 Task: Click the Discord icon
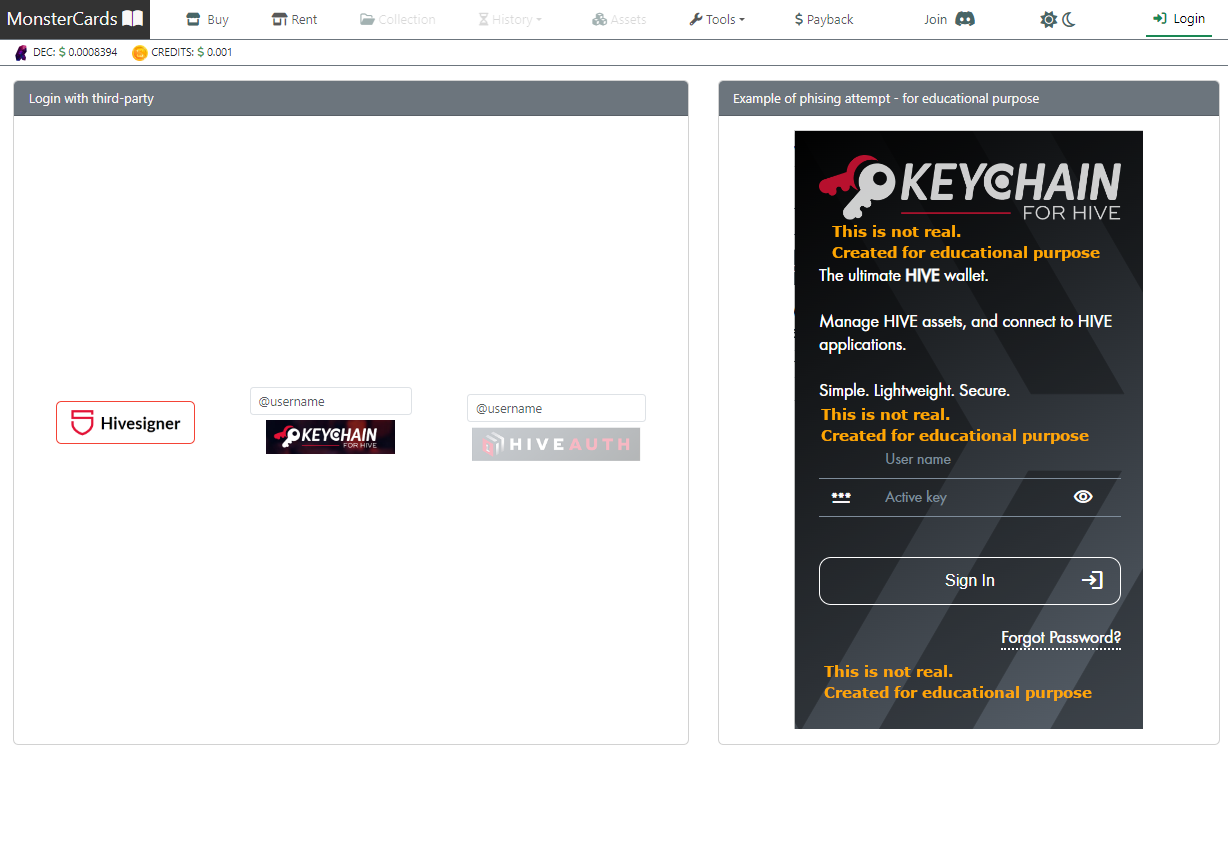tap(965, 19)
